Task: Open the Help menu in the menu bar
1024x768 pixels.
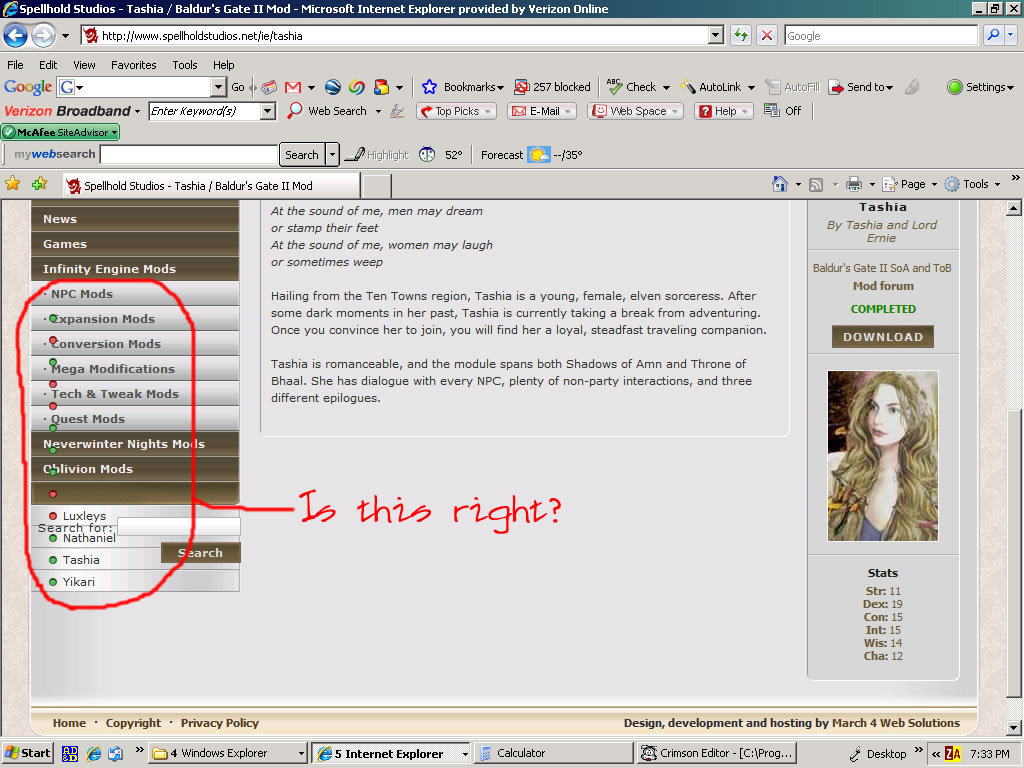Action: pos(223,65)
